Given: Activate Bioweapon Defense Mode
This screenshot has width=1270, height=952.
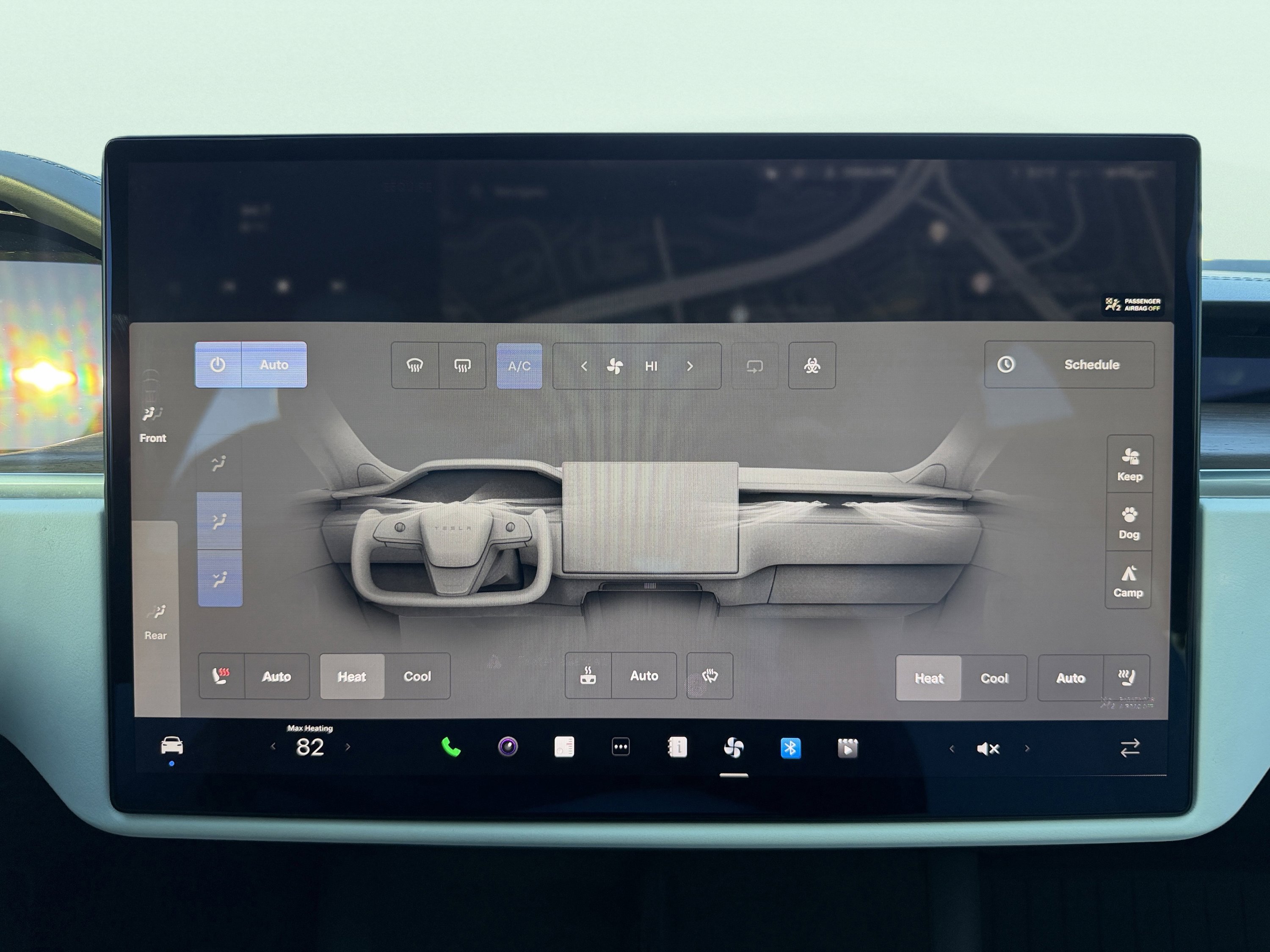Looking at the screenshot, I should pos(812,366).
